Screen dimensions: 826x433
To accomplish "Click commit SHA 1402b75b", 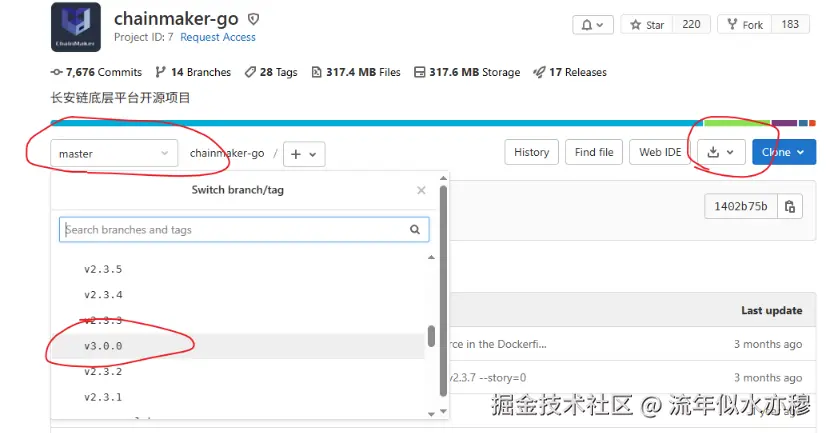I will (741, 206).
